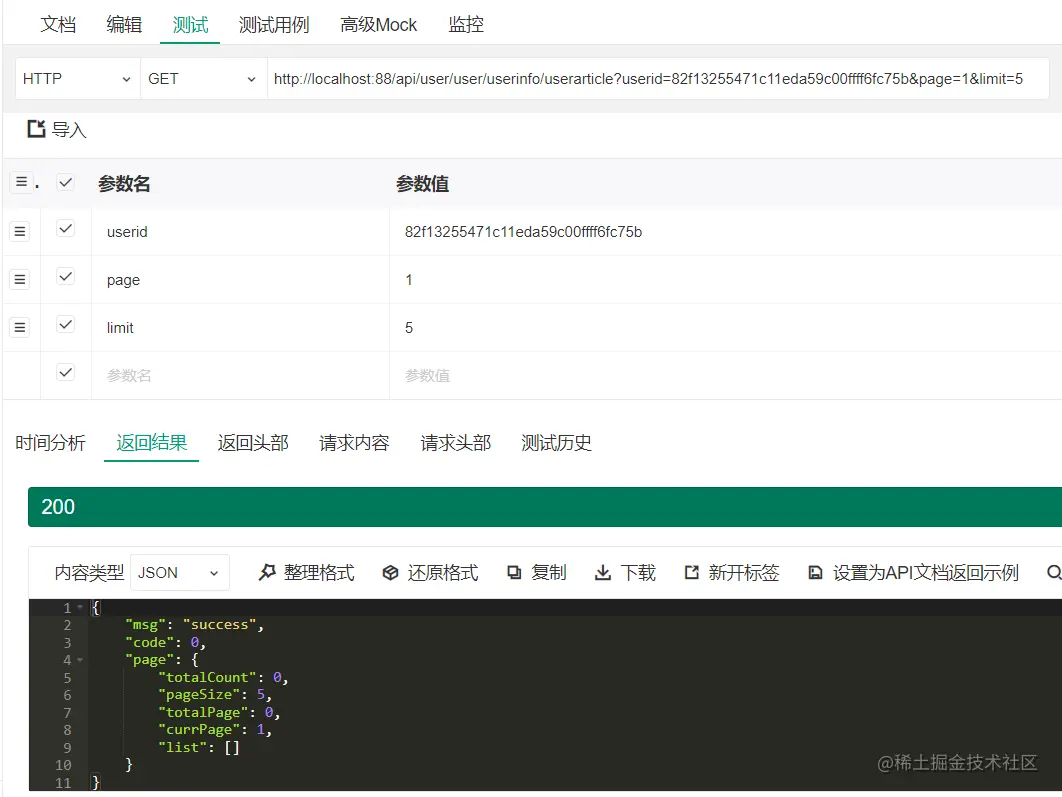Click the empty 参数值 placeholder field
1062x797 pixels.
[x=725, y=375]
